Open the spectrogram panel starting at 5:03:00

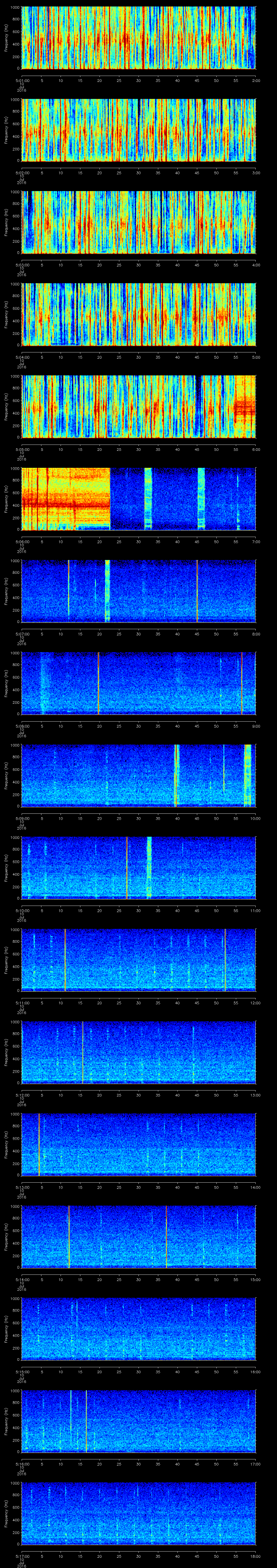[x=138, y=222]
